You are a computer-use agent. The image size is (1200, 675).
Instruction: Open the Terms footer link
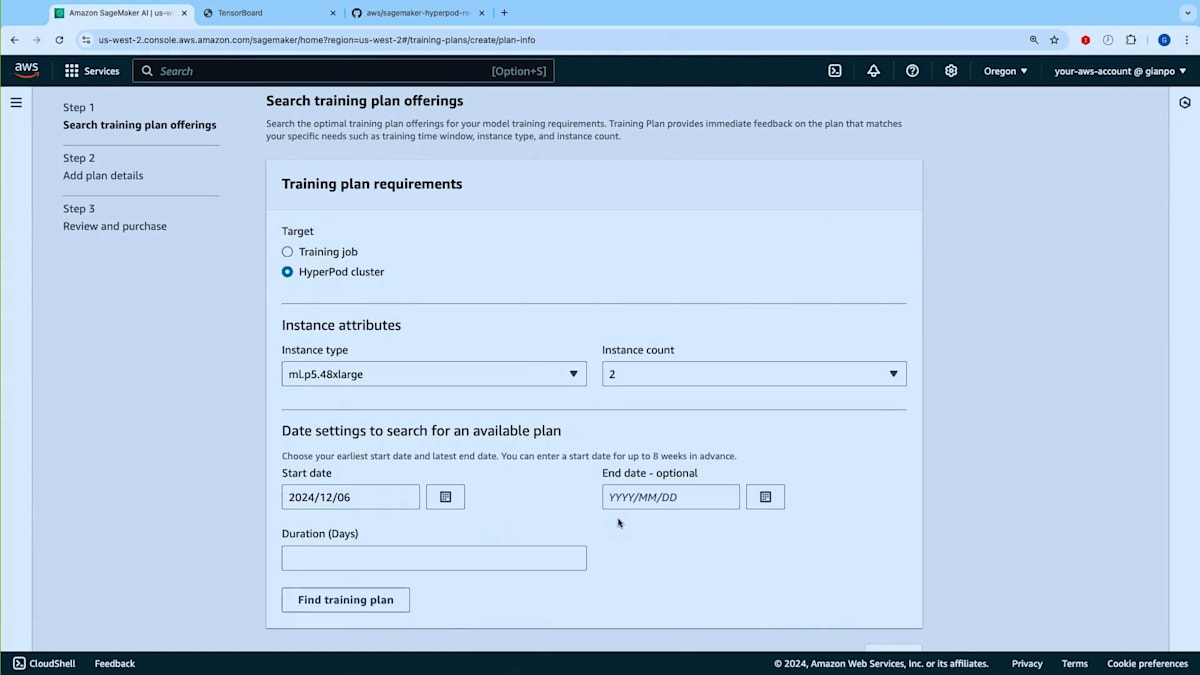click(x=1075, y=663)
